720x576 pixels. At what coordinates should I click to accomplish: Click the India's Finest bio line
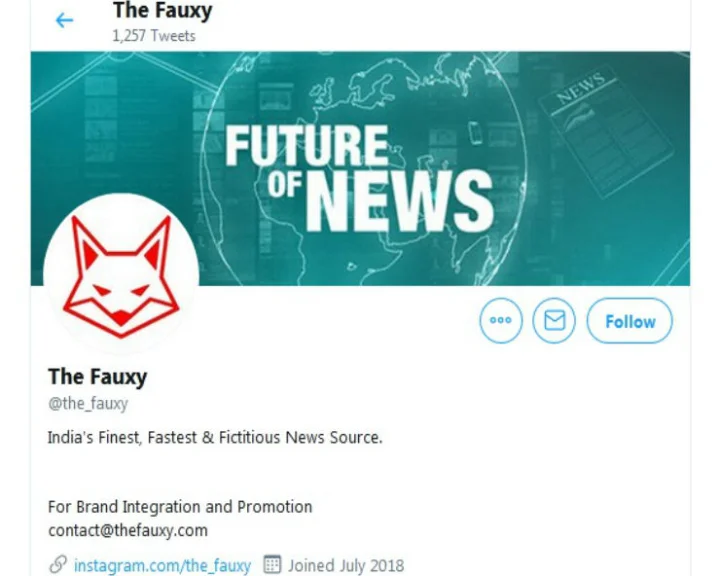click(215, 437)
